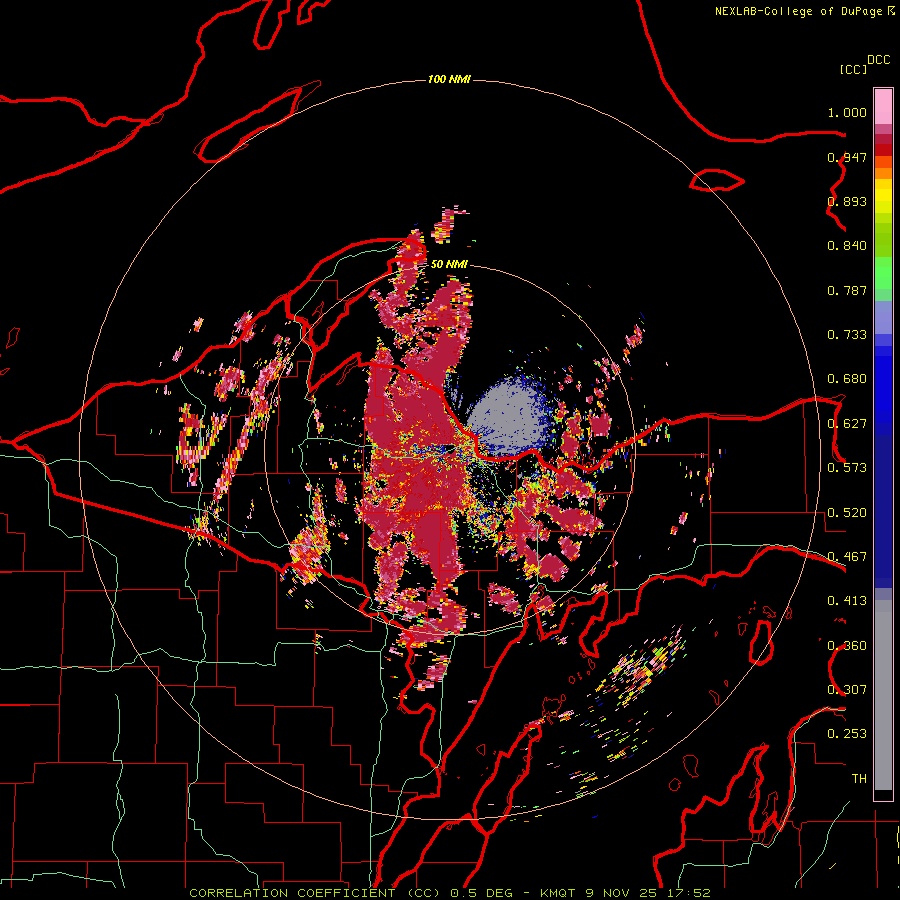Image resolution: width=900 pixels, height=900 pixels.
Task: Select the 0.253 legend value
Action: 847,734
